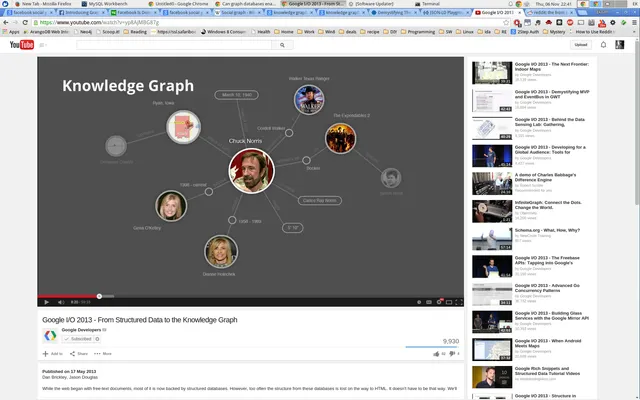Viewport: 640px width, 400px height.
Task: Bookmark the page with the star icon
Action: tap(506, 22)
